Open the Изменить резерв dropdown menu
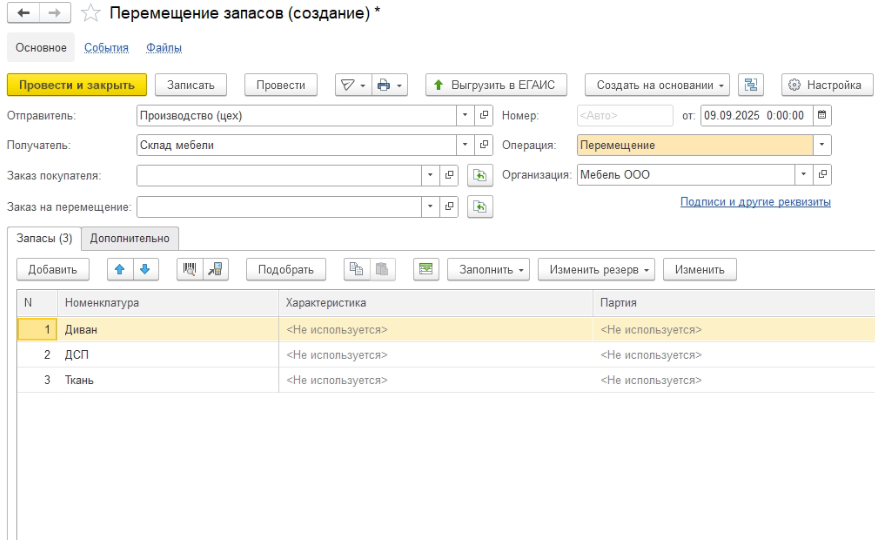The image size is (875, 540). coord(596,269)
